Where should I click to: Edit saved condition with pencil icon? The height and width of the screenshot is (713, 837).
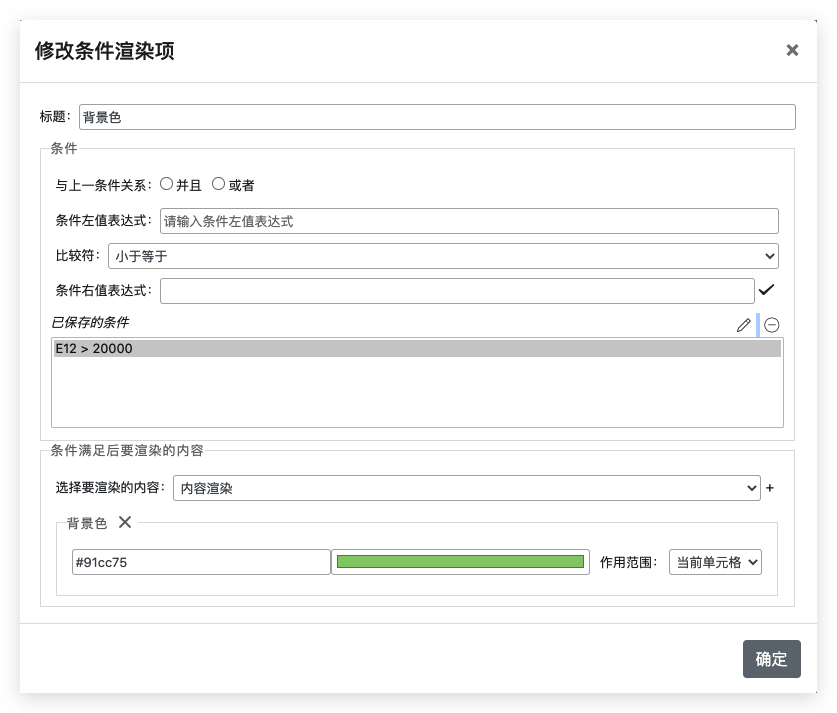(744, 325)
